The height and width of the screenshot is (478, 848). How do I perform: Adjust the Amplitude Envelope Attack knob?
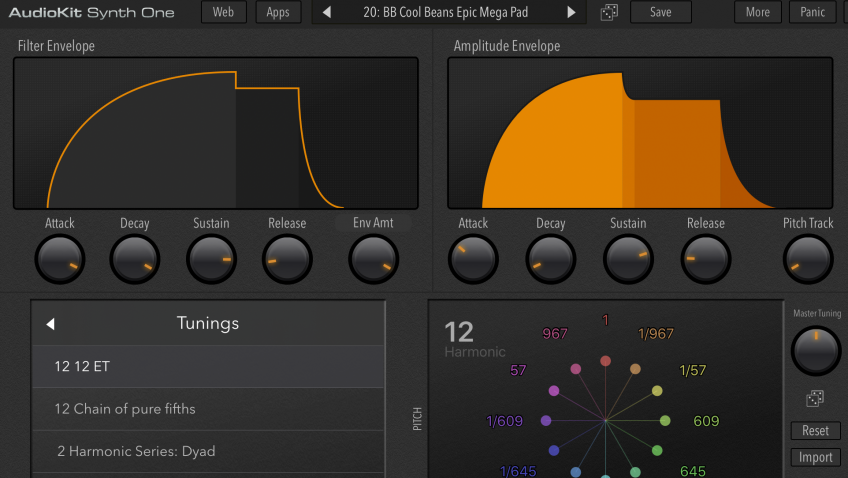473,259
